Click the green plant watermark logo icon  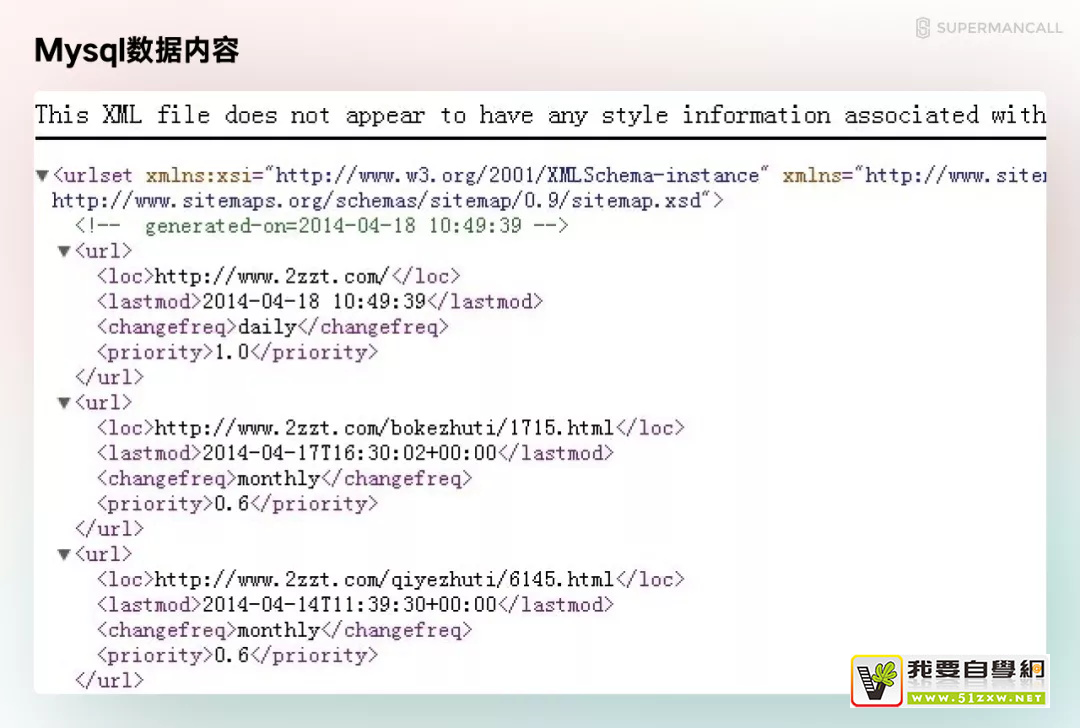coord(877,682)
